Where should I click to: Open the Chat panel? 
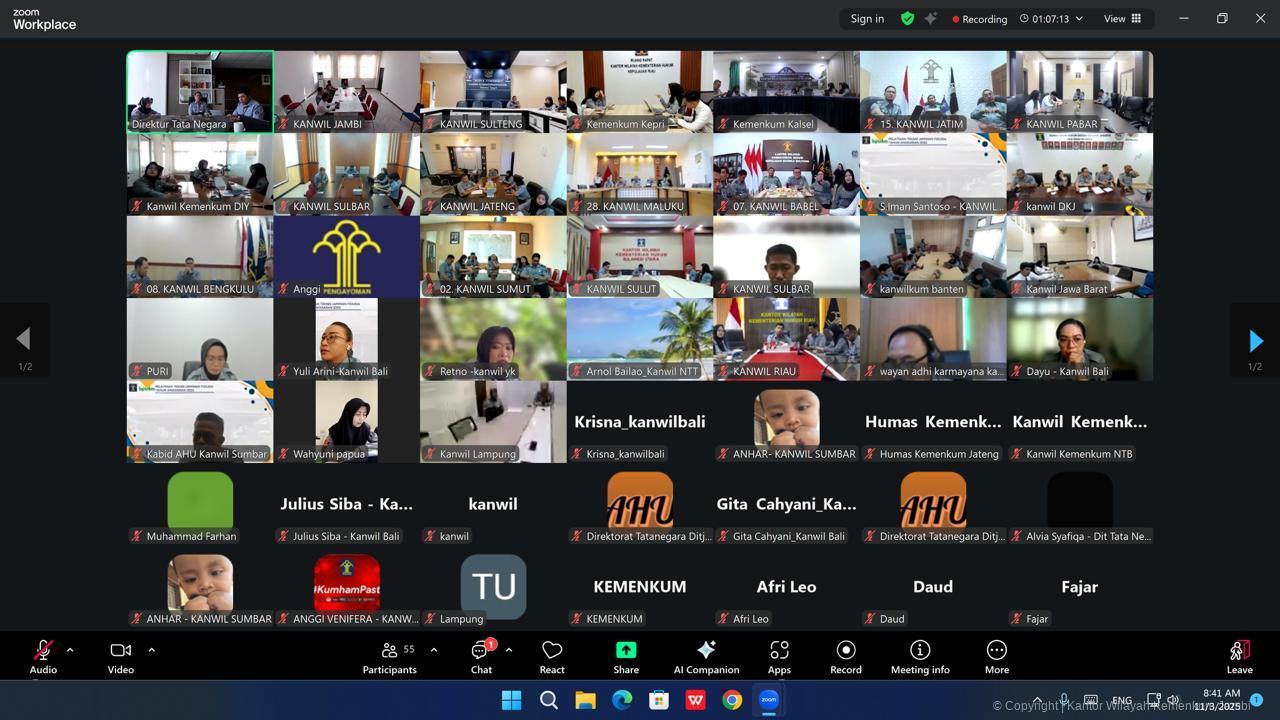tap(481, 657)
